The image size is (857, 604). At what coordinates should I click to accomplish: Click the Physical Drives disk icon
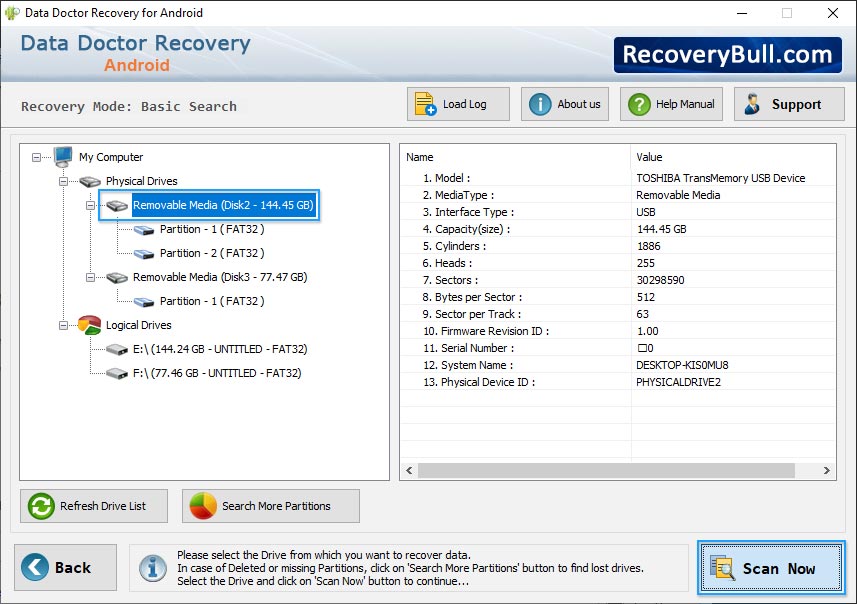tap(90, 181)
